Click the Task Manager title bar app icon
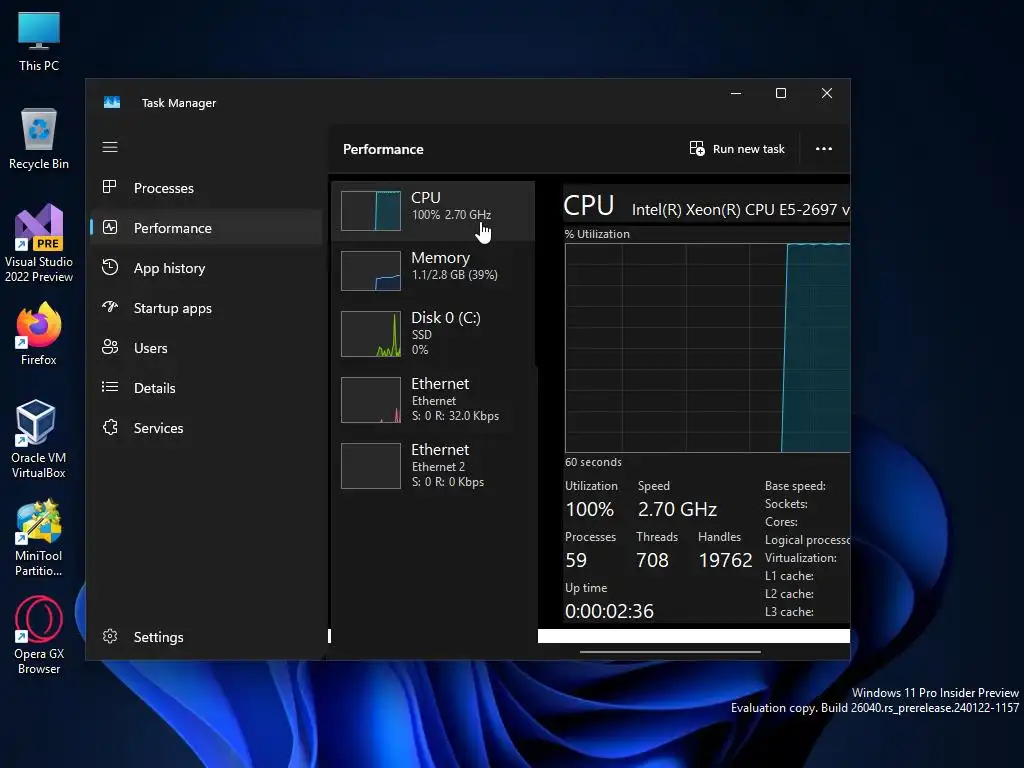Screen dimensions: 1024x768 click(x=112, y=103)
